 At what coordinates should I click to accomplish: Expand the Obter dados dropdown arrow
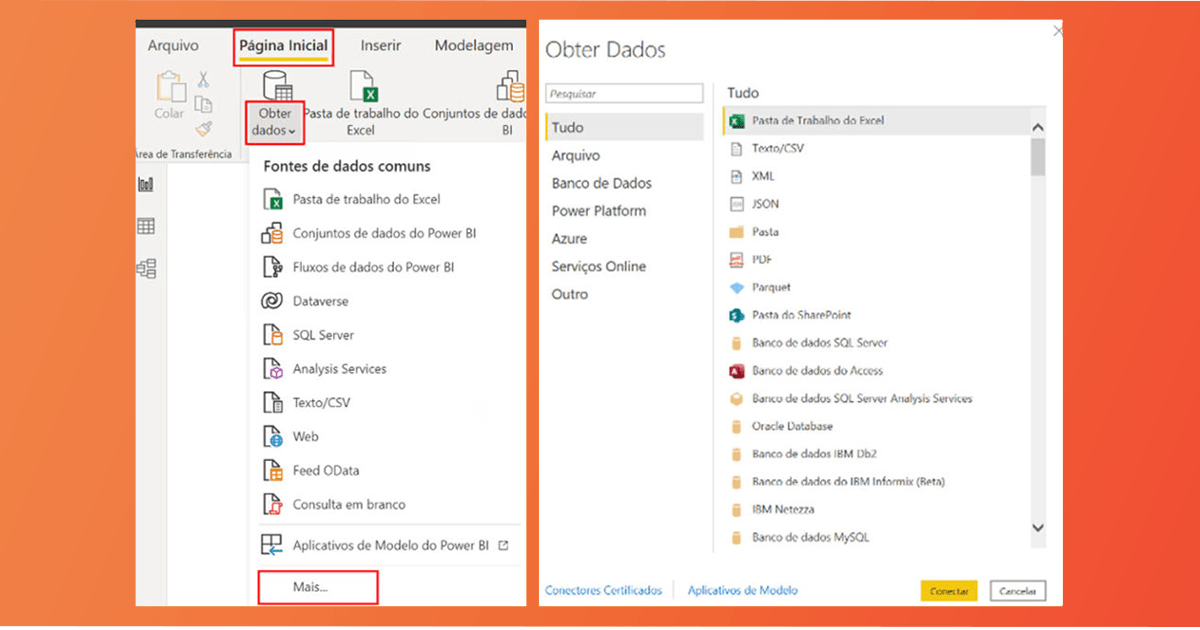click(x=292, y=131)
